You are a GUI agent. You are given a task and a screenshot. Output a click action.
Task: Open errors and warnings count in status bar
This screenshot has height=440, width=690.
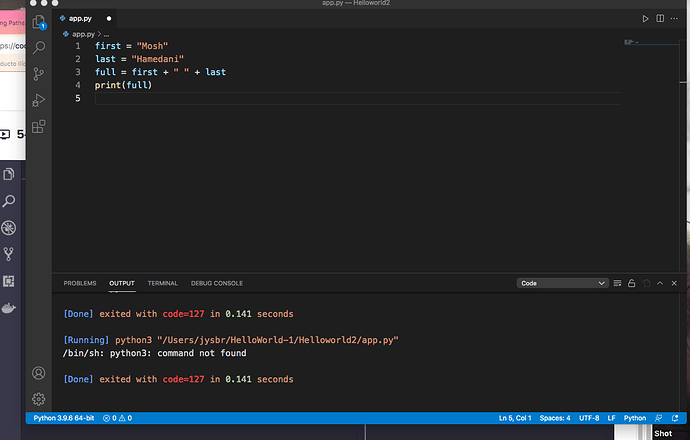click(x=117, y=418)
